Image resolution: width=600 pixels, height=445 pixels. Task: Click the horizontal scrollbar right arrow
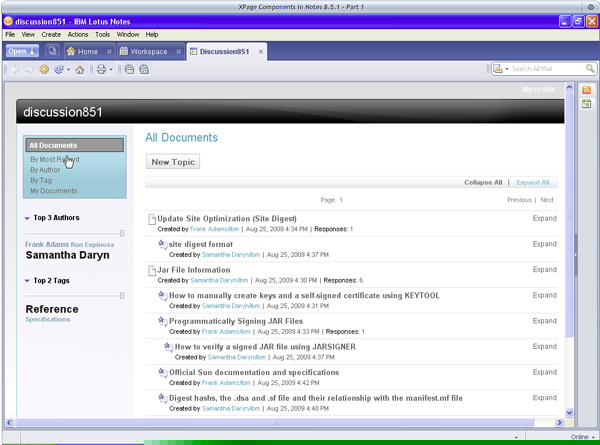[559, 422]
